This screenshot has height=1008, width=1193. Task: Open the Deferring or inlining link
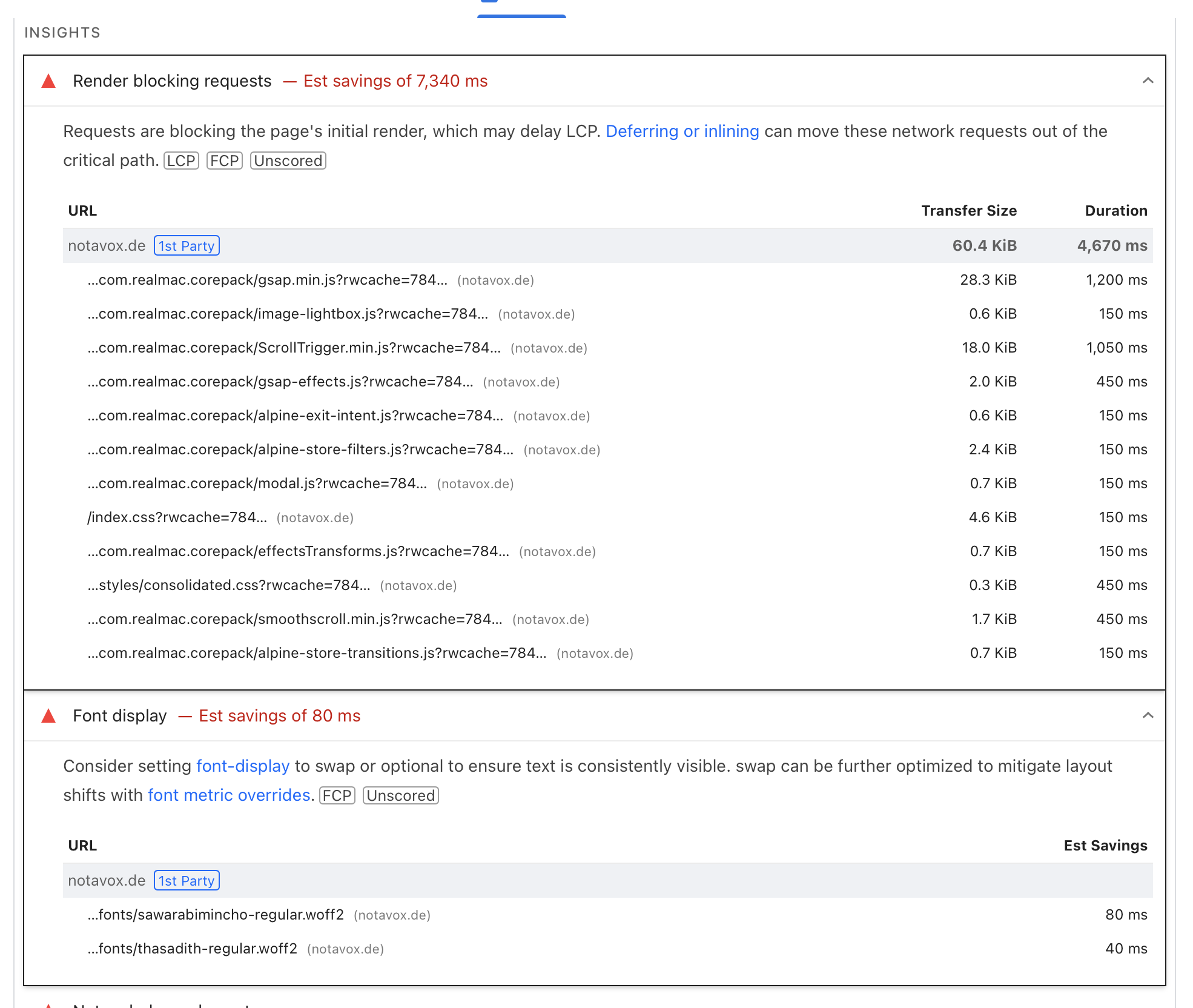coord(682,131)
